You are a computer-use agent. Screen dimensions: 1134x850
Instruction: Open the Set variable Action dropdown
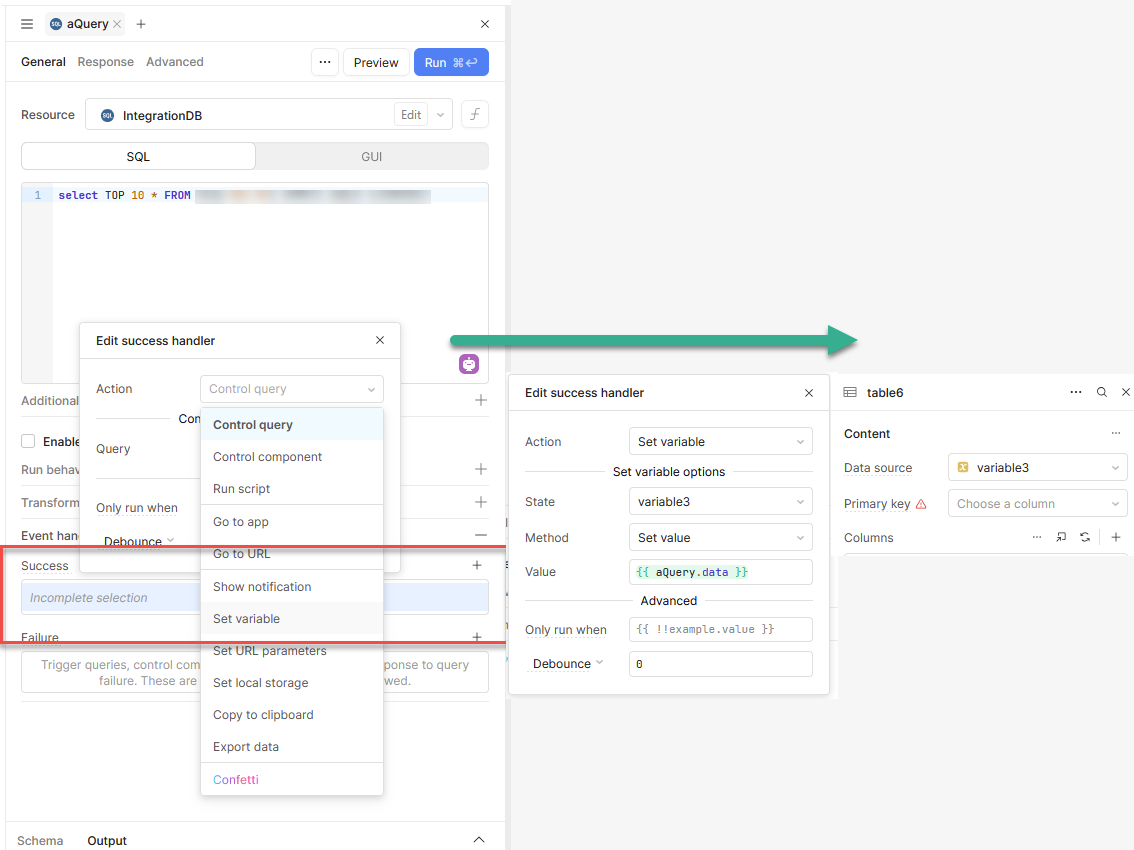tap(720, 441)
